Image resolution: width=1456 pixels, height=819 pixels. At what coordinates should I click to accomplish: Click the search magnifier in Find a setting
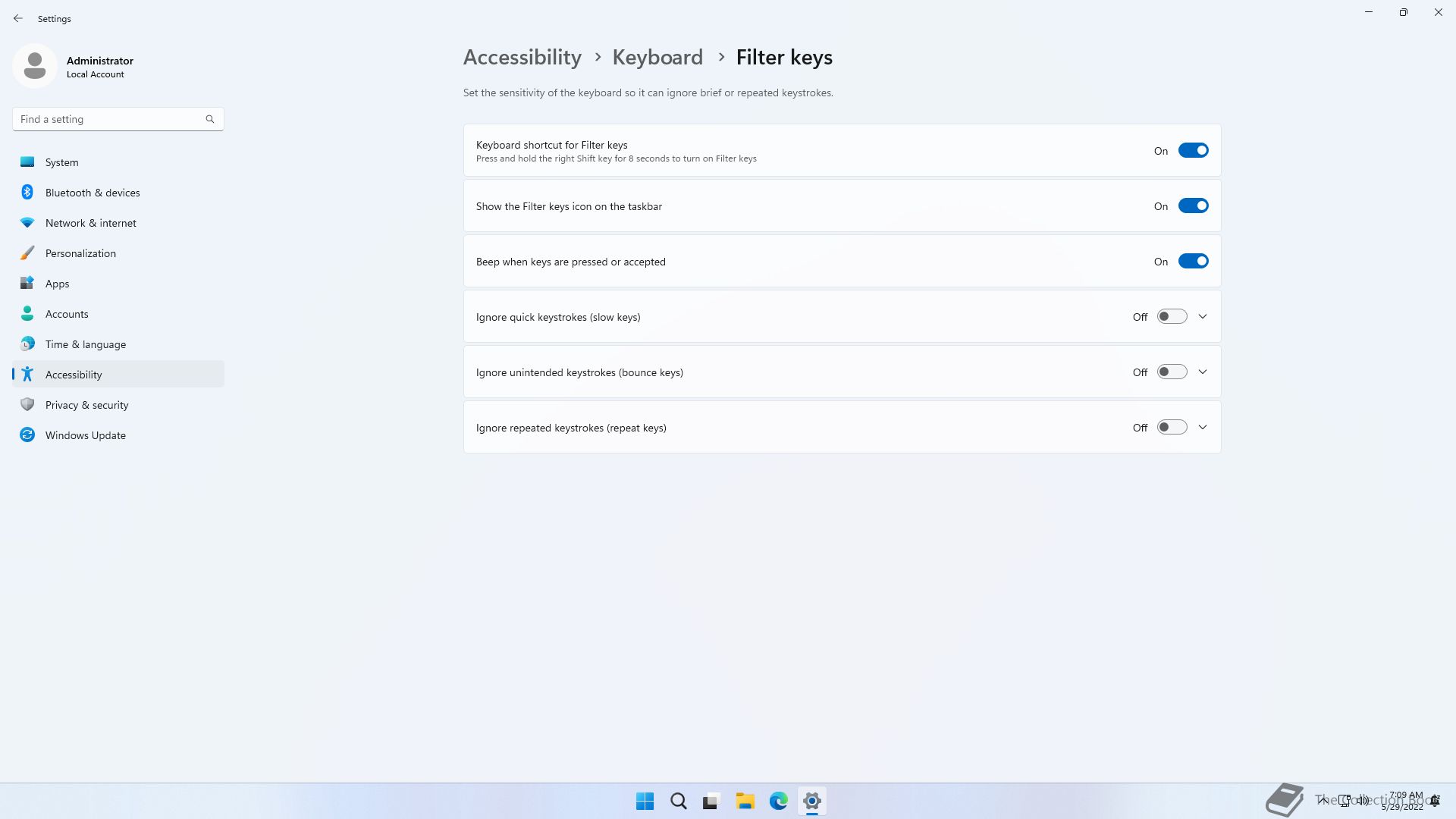210,119
